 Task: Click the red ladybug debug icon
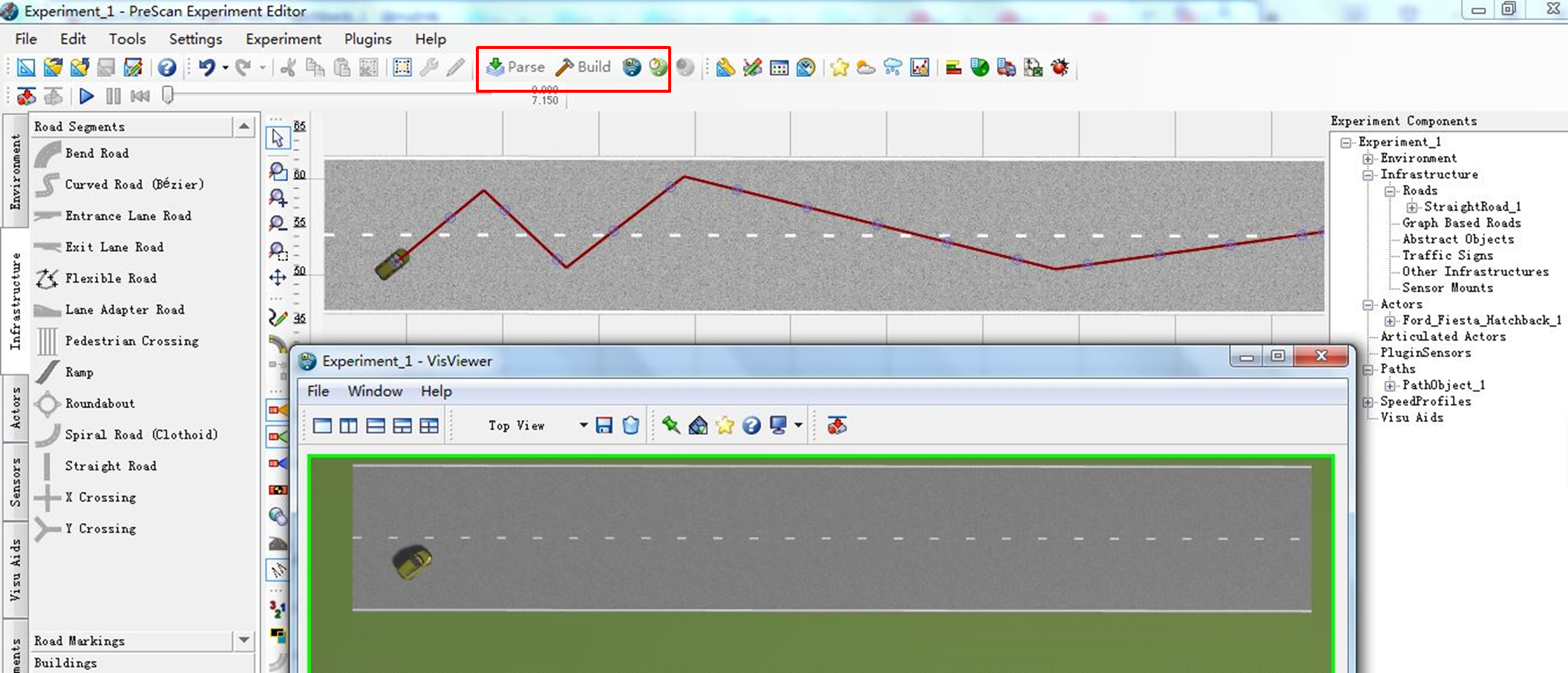click(1059, 68)
